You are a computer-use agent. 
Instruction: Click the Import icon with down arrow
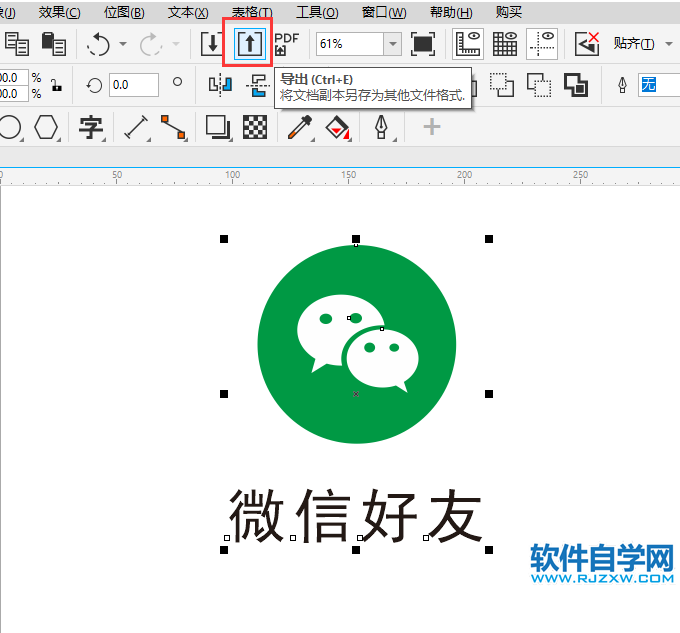[x=212, y=44]
